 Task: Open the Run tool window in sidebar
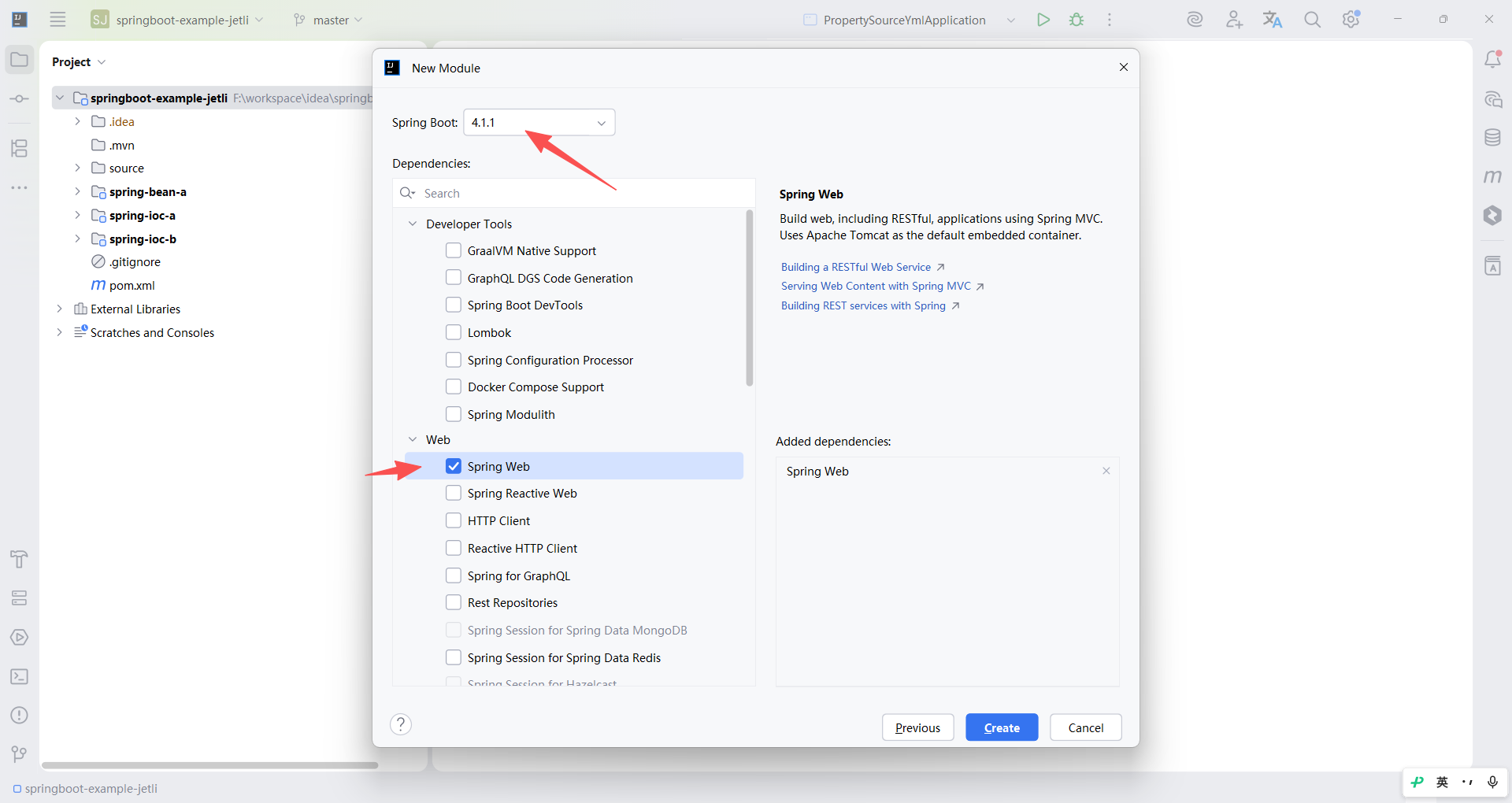[20, 638]
